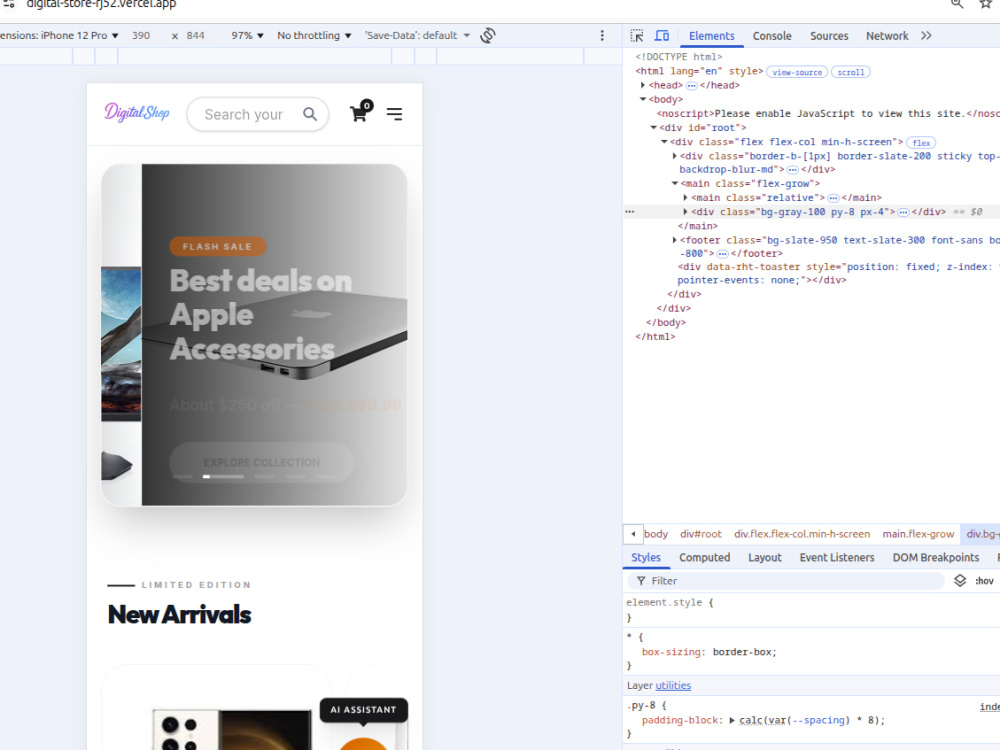This screenshot has height=750, width=1000.
Task: Open the hamburger menu on the site
Action: click(x=394, y=114)
